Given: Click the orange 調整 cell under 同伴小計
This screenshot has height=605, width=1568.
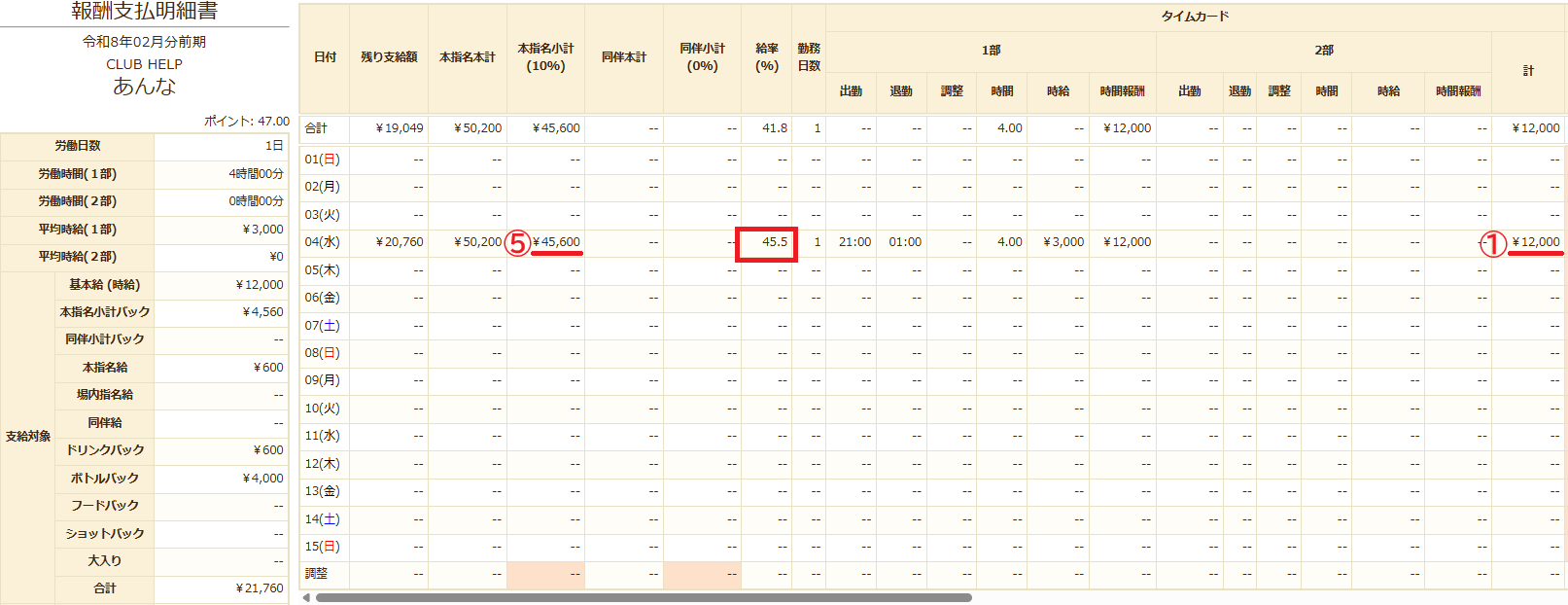Looking at the screenshot, I should pyautogui.click(x=702, y=575).
